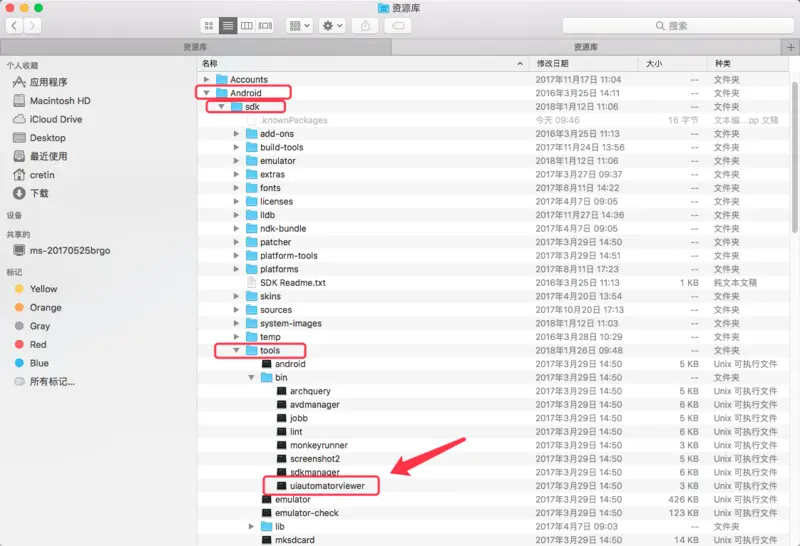Click the edit tags toolbar button
The height and width of the screenshot is (546, 800).
click(x=398, y=26)
